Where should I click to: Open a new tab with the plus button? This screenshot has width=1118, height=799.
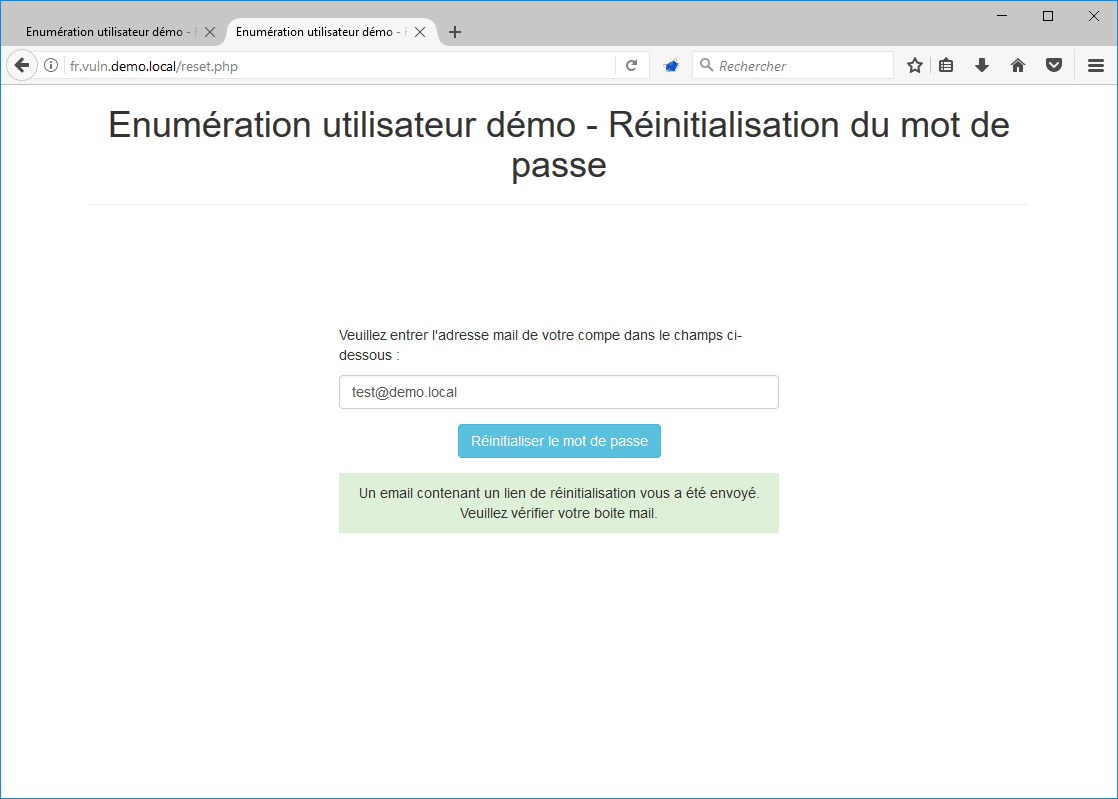pyautogui.click(x=455, y=31)
